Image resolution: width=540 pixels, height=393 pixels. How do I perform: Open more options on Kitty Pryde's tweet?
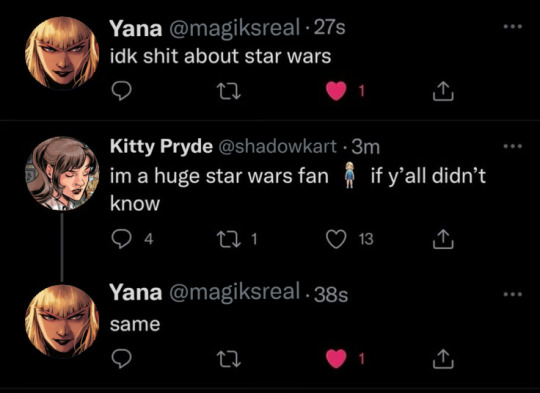click(513, 146)
